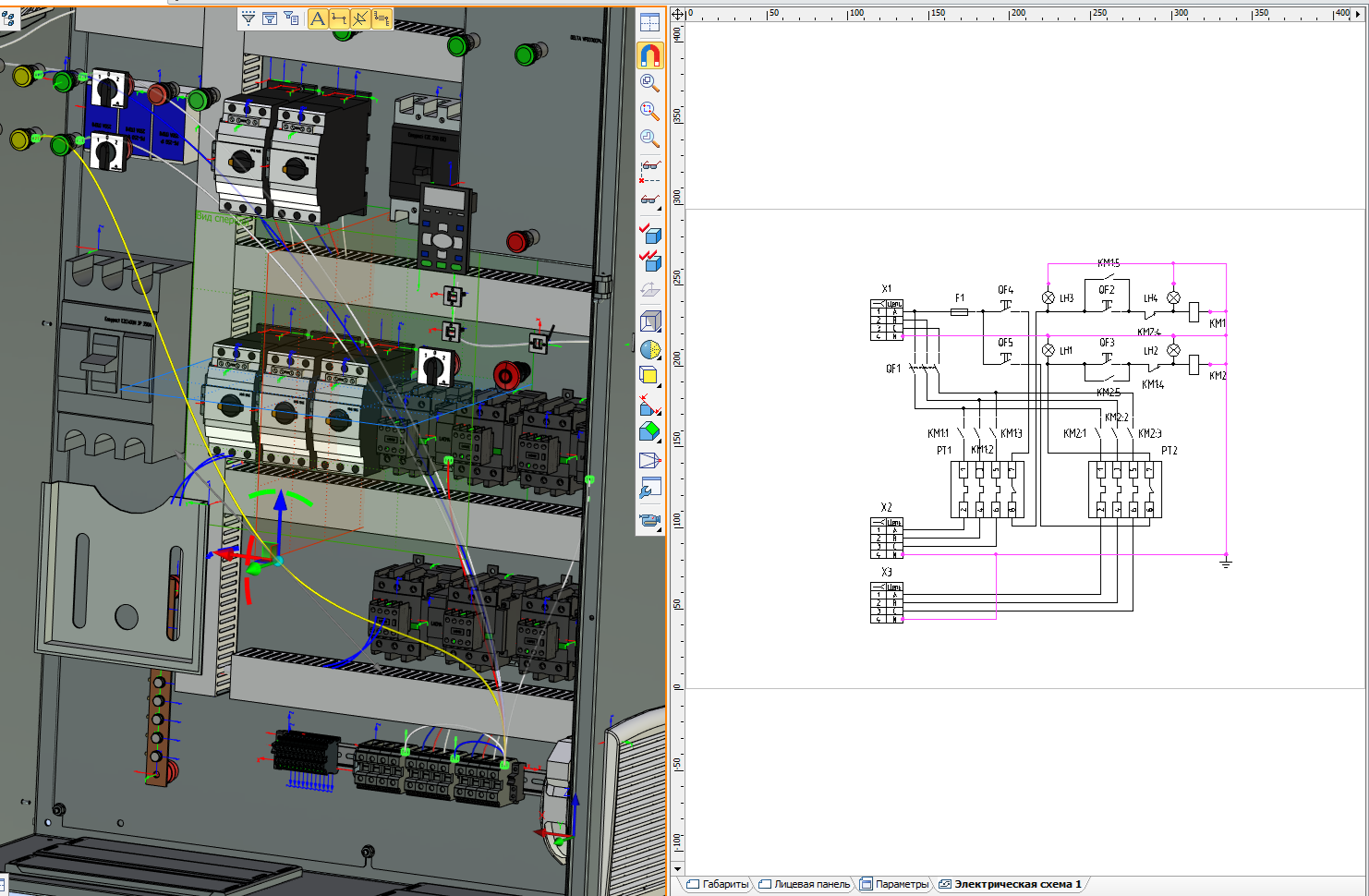Toggle the text 'A' display button
The width and height of the screenshot is (1369, 896).
[318, 18]
